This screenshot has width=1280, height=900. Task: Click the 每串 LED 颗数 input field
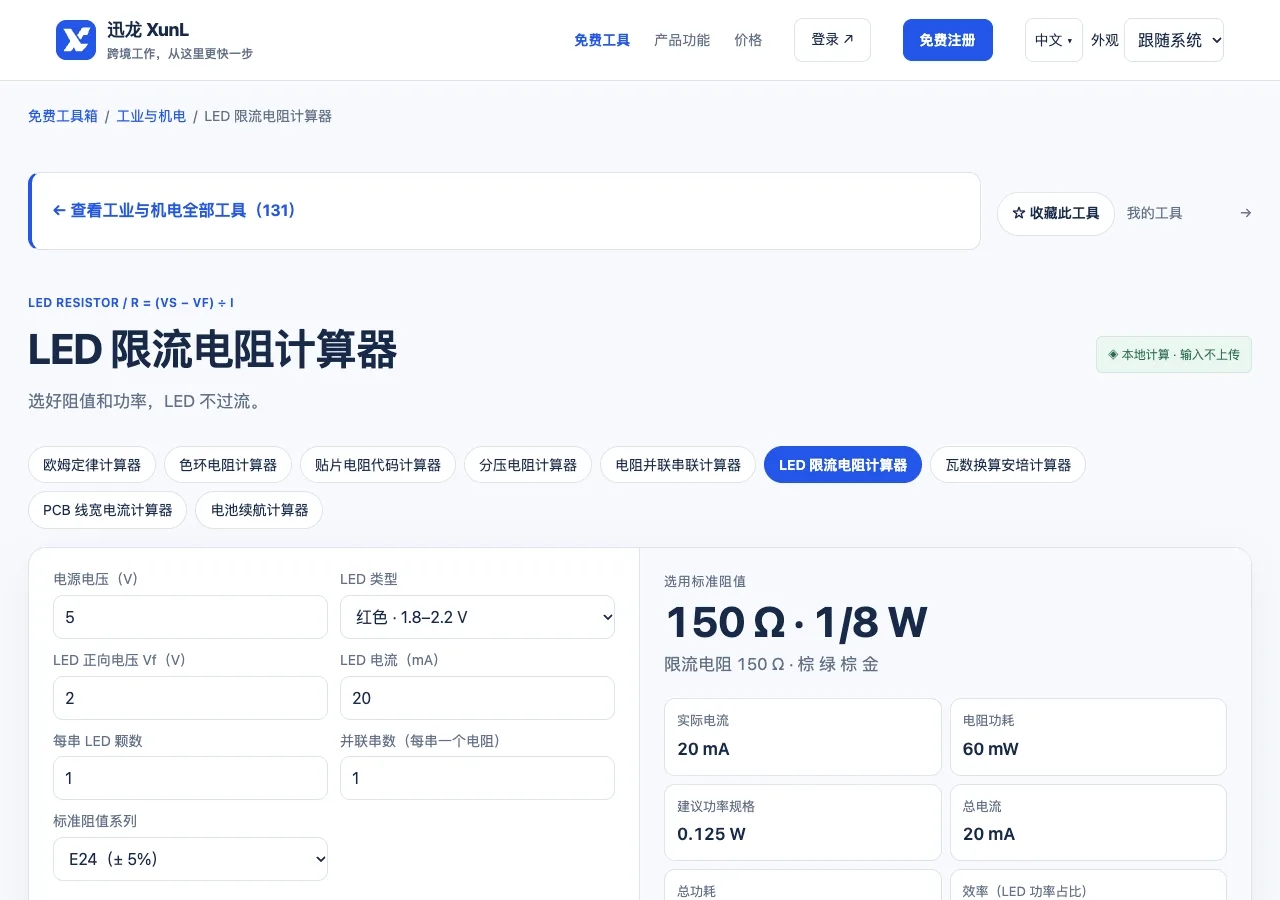(x=190, y=778)
